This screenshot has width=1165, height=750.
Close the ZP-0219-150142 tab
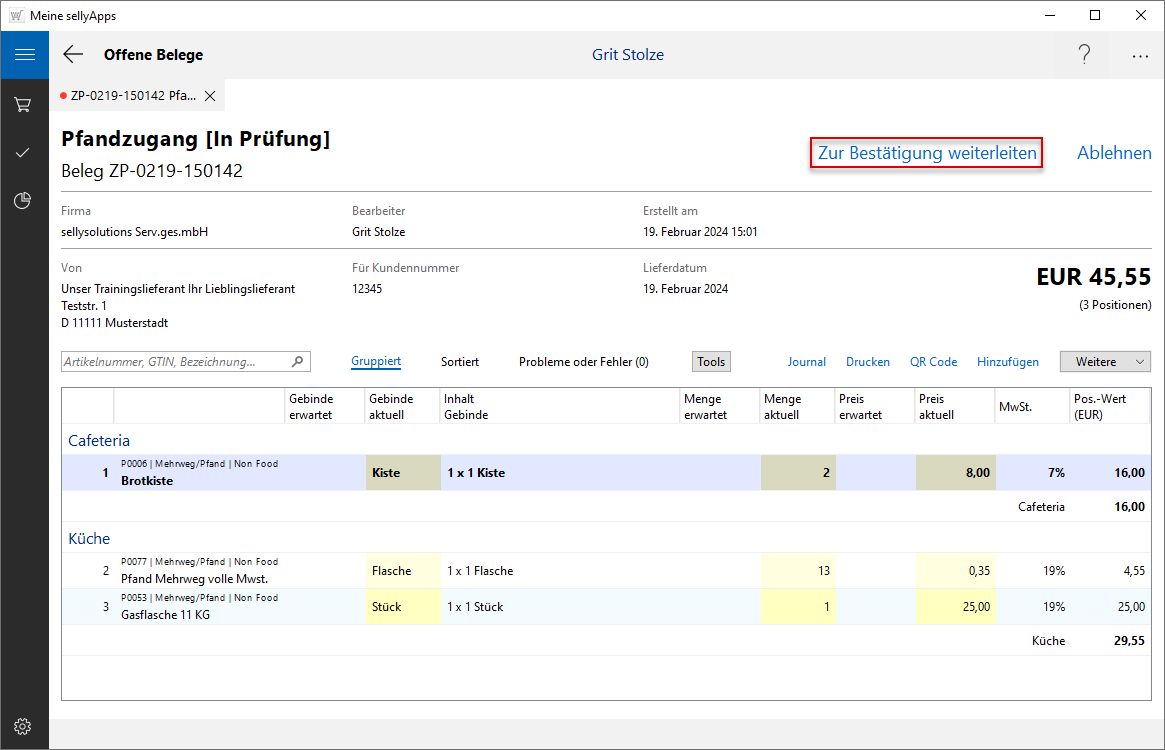[210, 96]
